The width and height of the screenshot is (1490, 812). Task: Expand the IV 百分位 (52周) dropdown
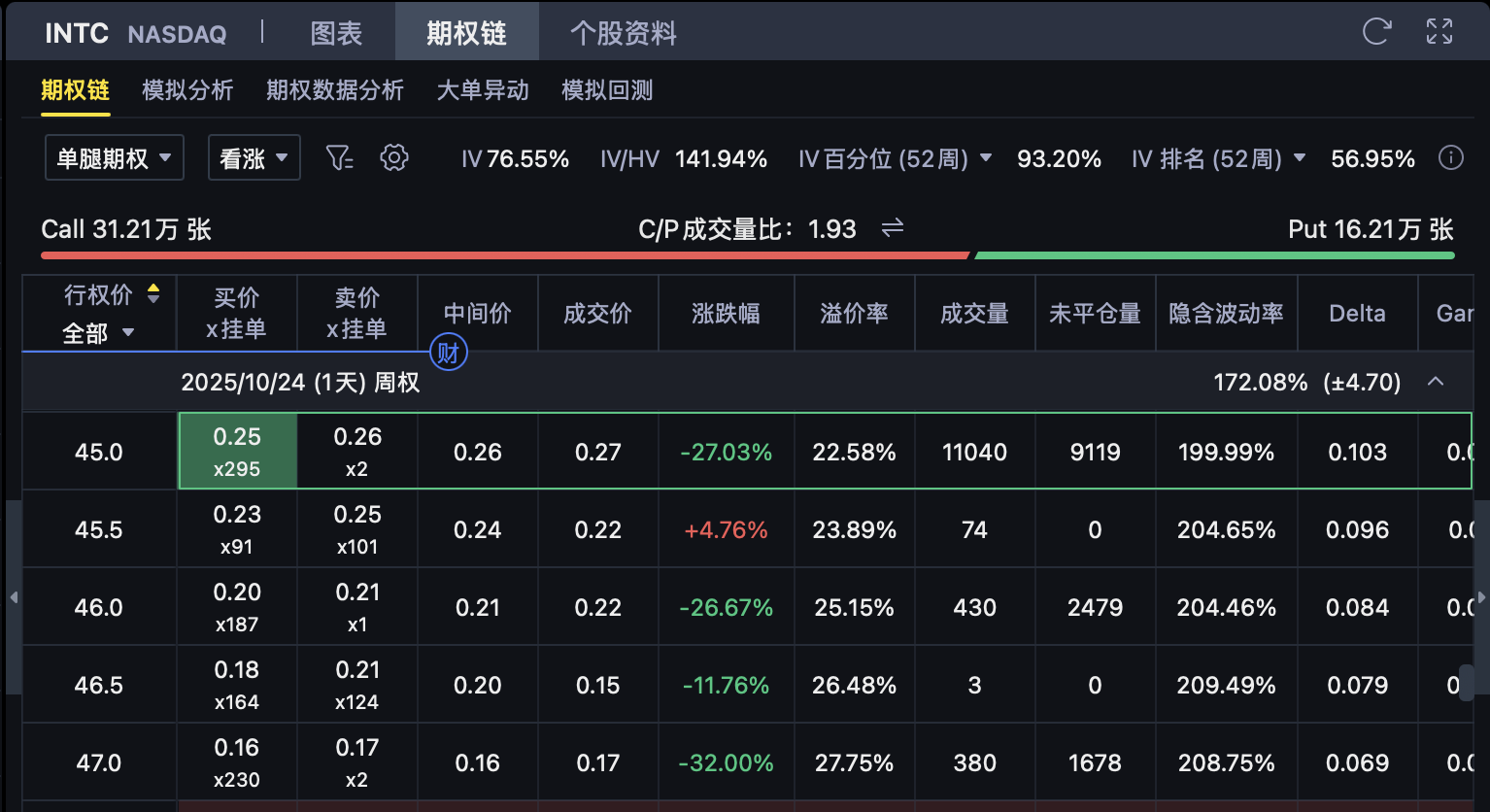986,158
